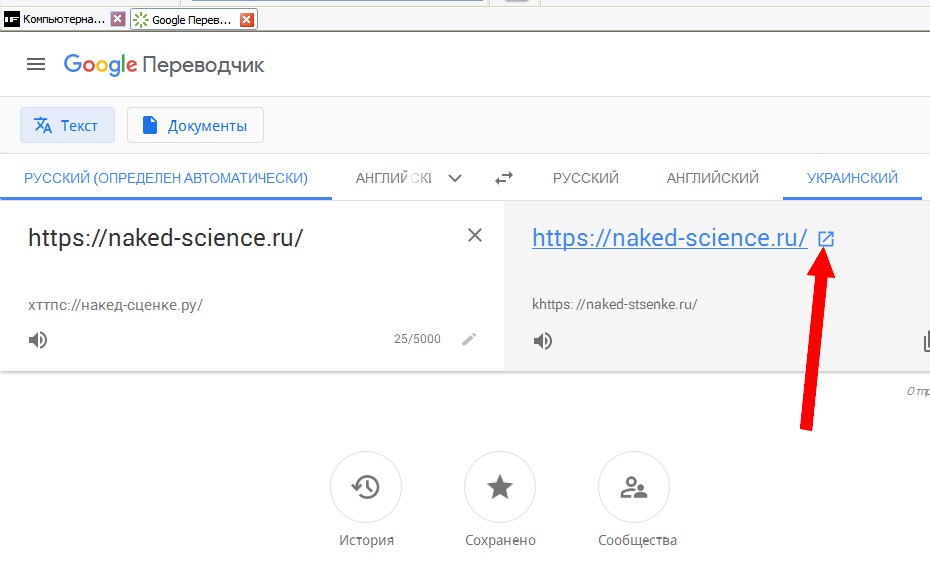Open Saved translations star

click(x=500, y=487)
